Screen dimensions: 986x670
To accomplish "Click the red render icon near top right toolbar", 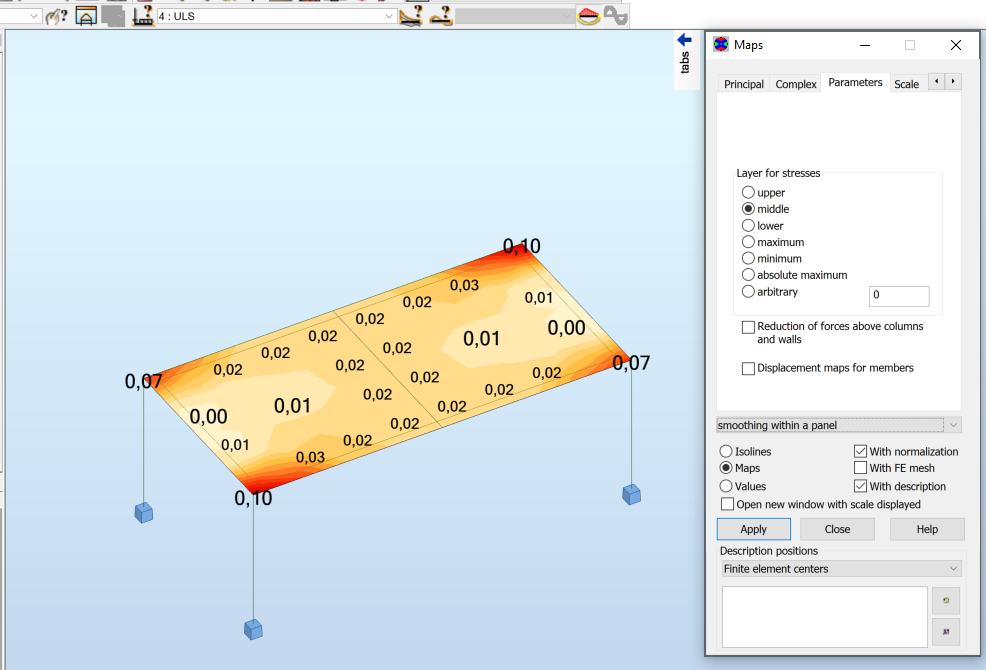I will 587,16.
